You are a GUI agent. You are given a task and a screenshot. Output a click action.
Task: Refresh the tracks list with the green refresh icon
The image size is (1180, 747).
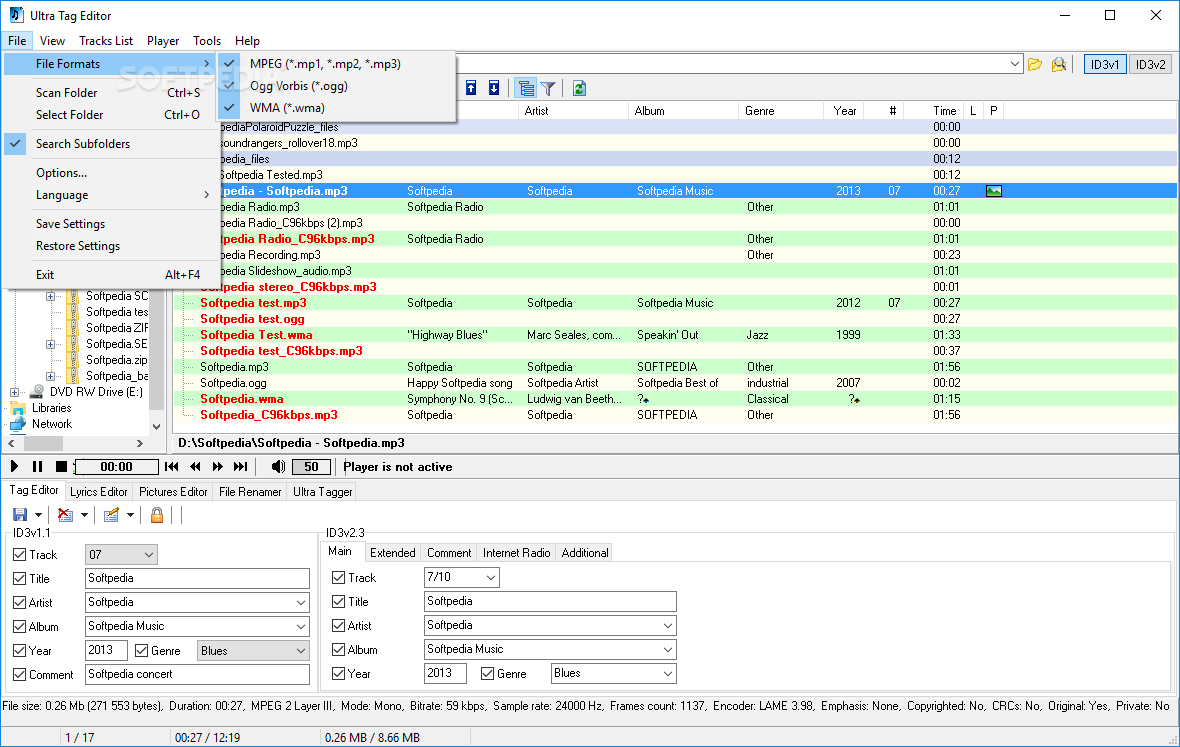point(579,89)
